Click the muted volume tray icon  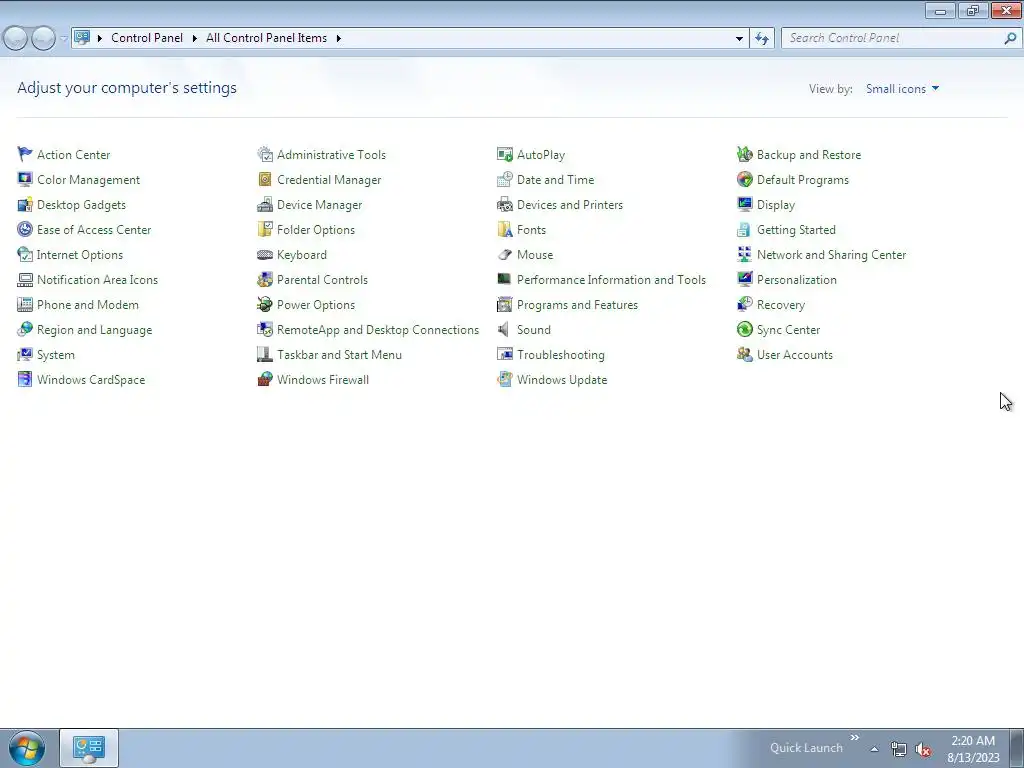click(x=923, y=749)
